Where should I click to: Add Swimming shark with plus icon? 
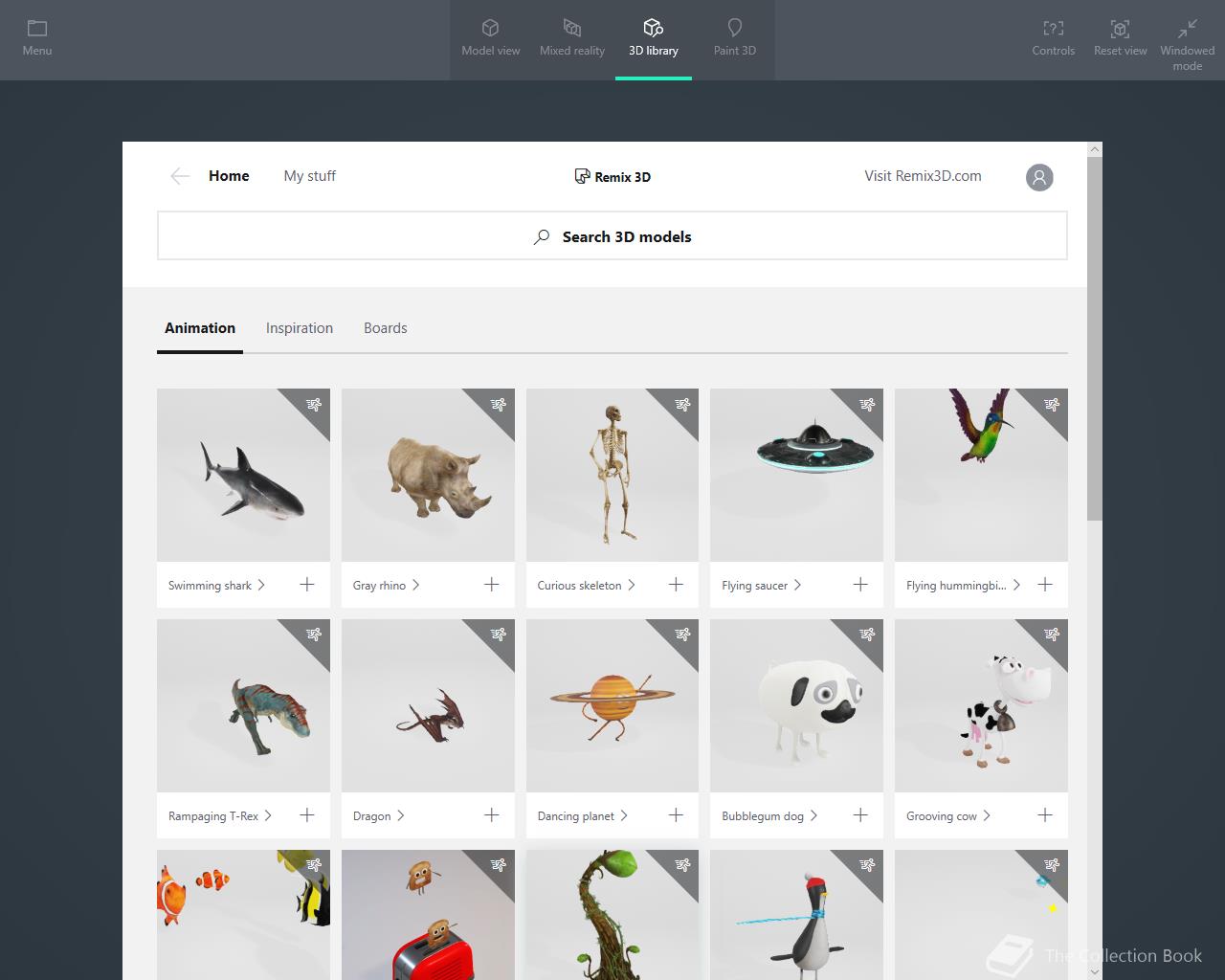tap(307, 585)
